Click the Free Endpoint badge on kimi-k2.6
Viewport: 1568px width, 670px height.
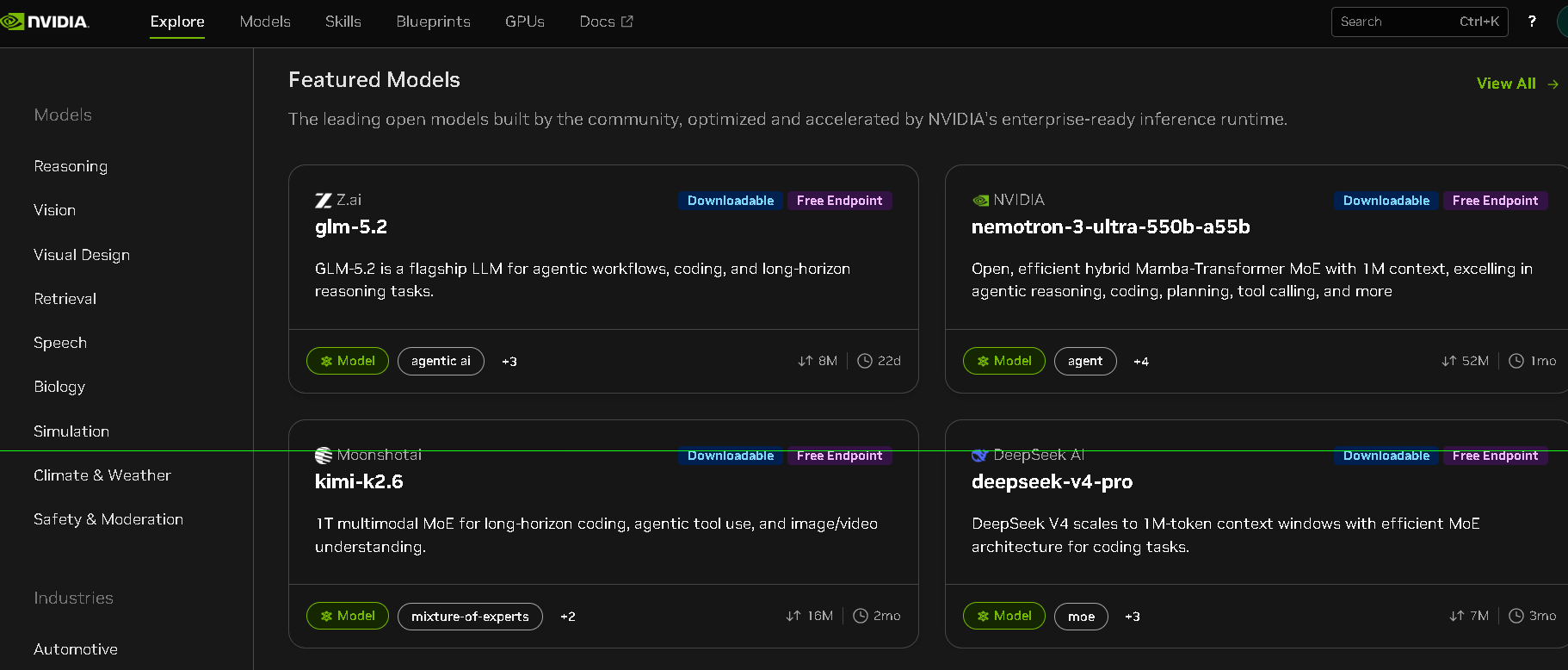pos(840,456)
